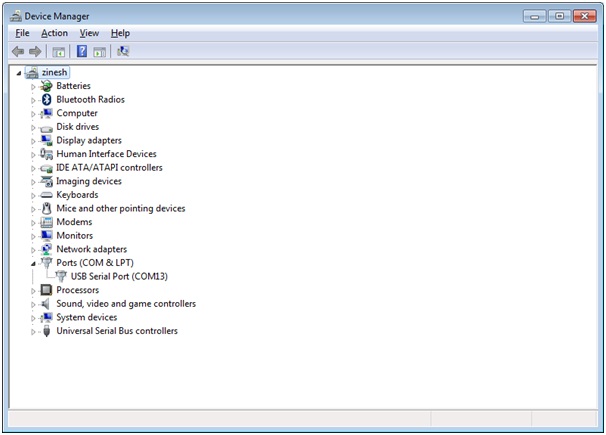Expand the Display adapters node
Image resolution: width=606 pixels, height=435 pixels.
33,141
